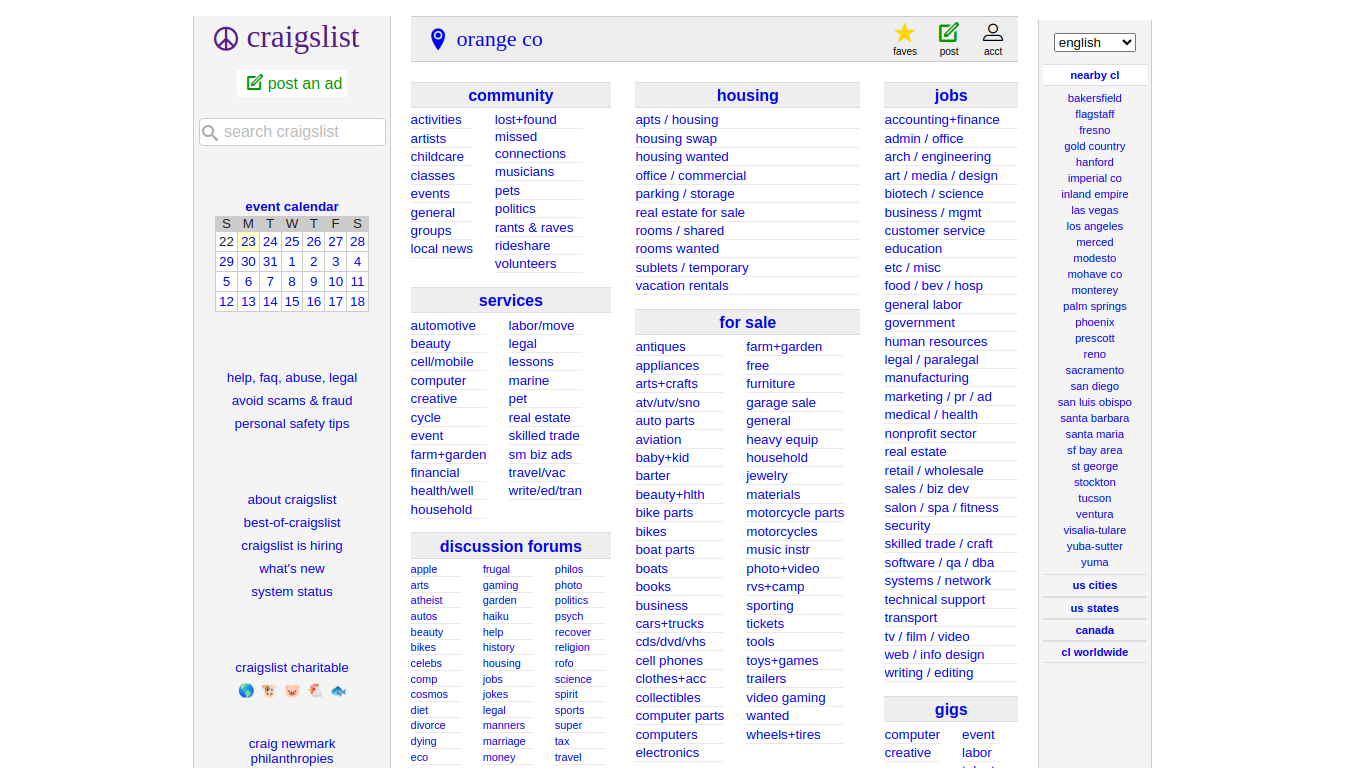Go to los angeles craigslist
Viewport: 1366px width, 768px height.
coord(1095,226)
